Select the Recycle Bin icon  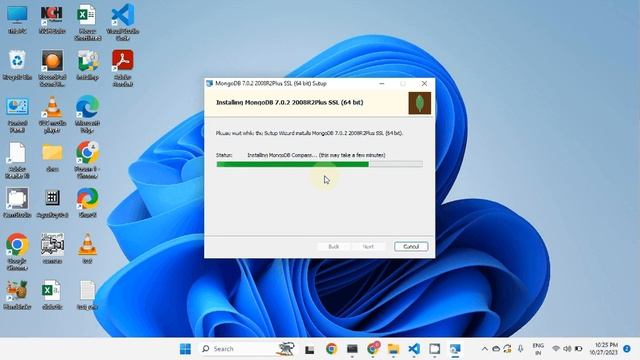17,65
